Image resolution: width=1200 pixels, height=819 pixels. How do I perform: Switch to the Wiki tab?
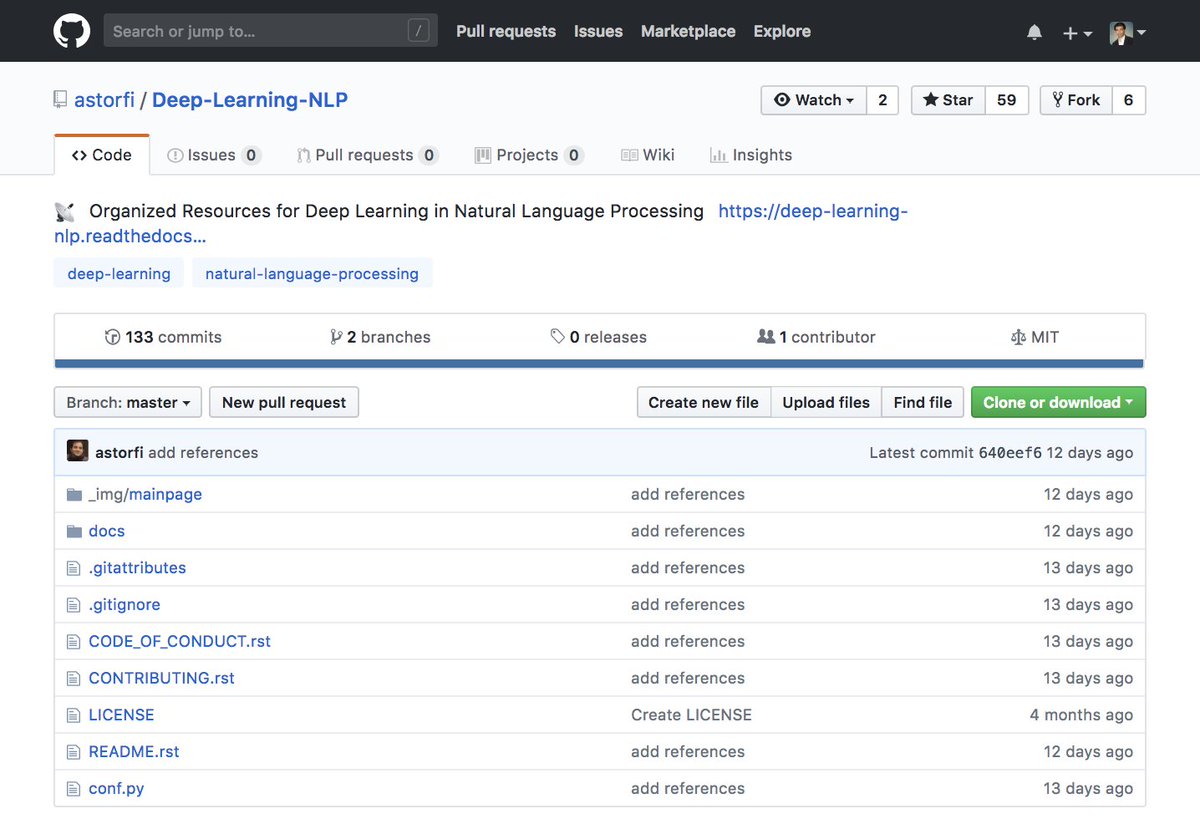pyautogui.click(x=648, y=155)
